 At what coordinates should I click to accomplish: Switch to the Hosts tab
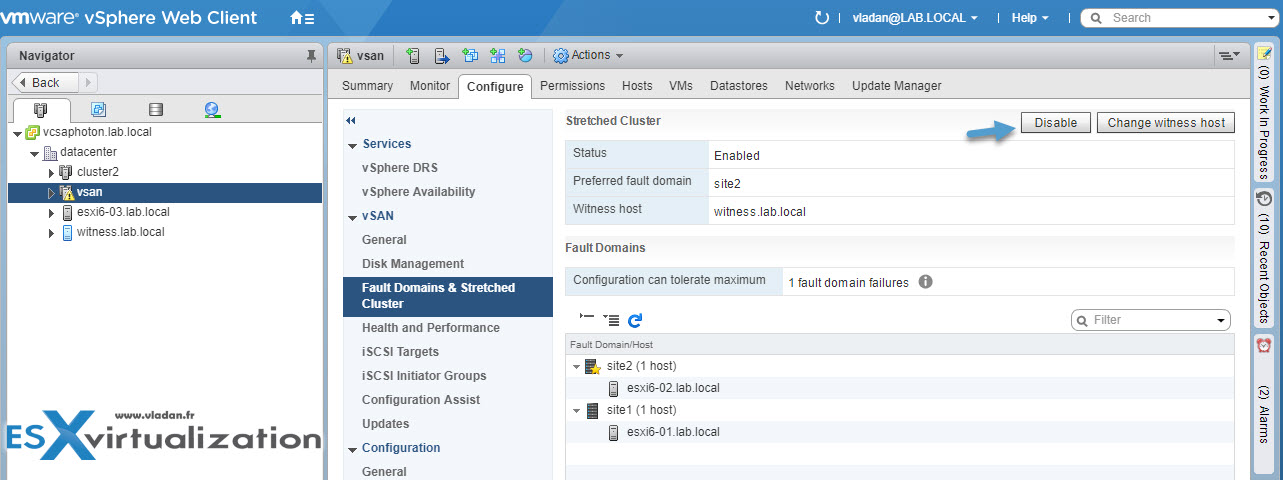click(637, 86)
